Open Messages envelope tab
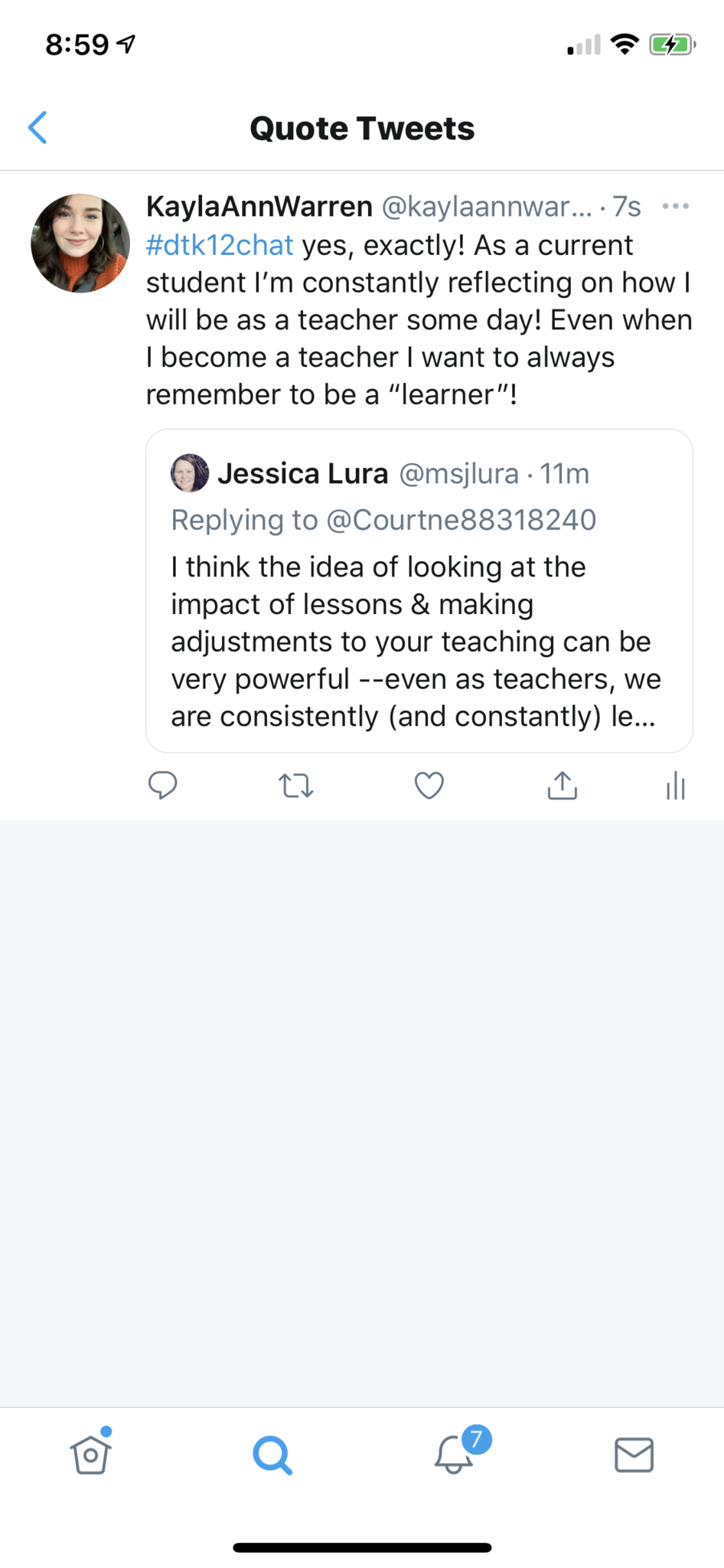The image size is (724, 1568). click(634, 1455)
